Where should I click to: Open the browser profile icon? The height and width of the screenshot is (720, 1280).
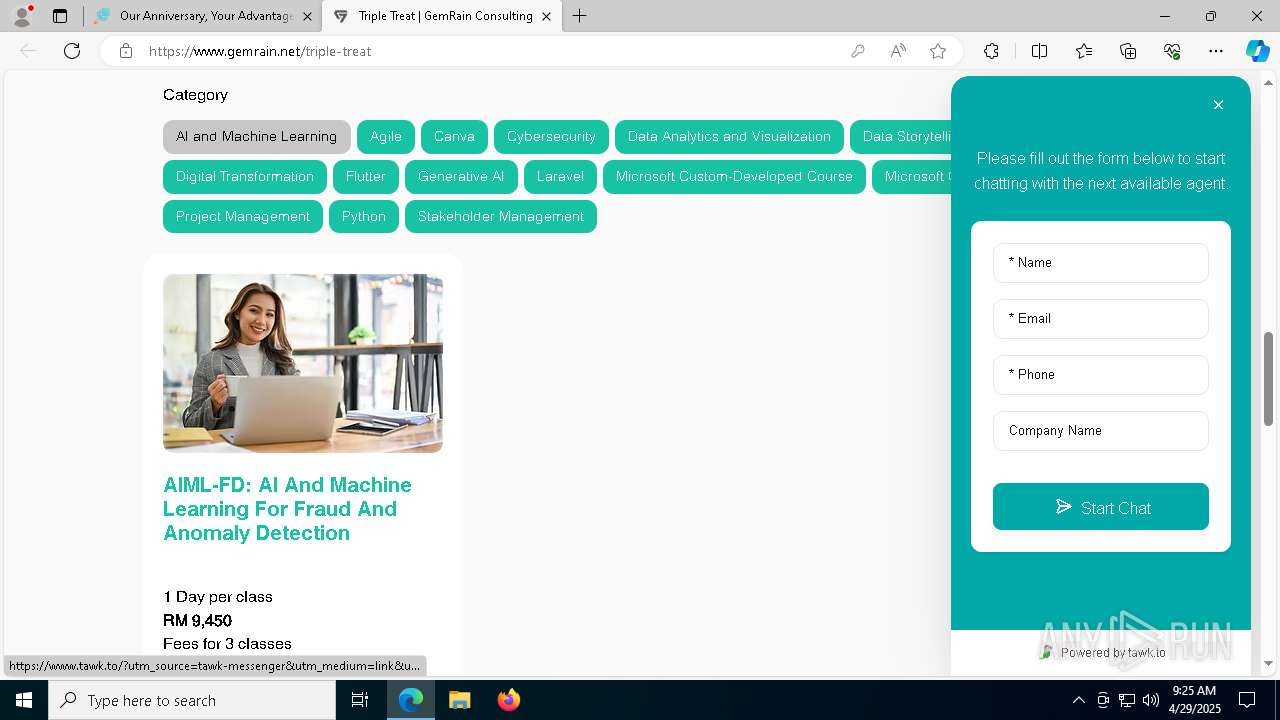[22, 16]
